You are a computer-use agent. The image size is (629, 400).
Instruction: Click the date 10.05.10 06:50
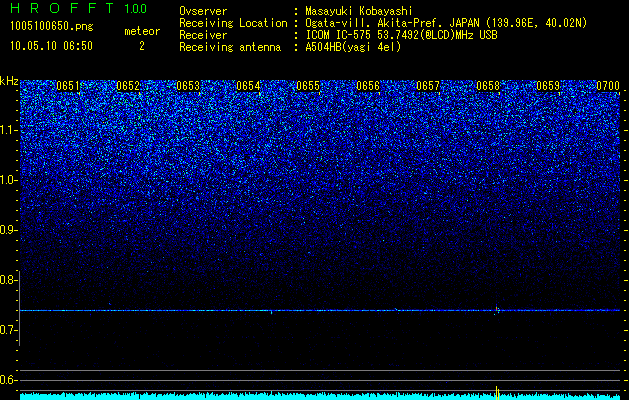(x=51, y=46)
